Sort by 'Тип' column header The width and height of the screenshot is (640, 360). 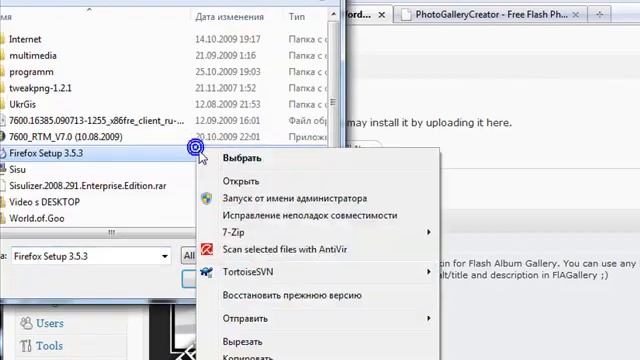pos(297,17)
